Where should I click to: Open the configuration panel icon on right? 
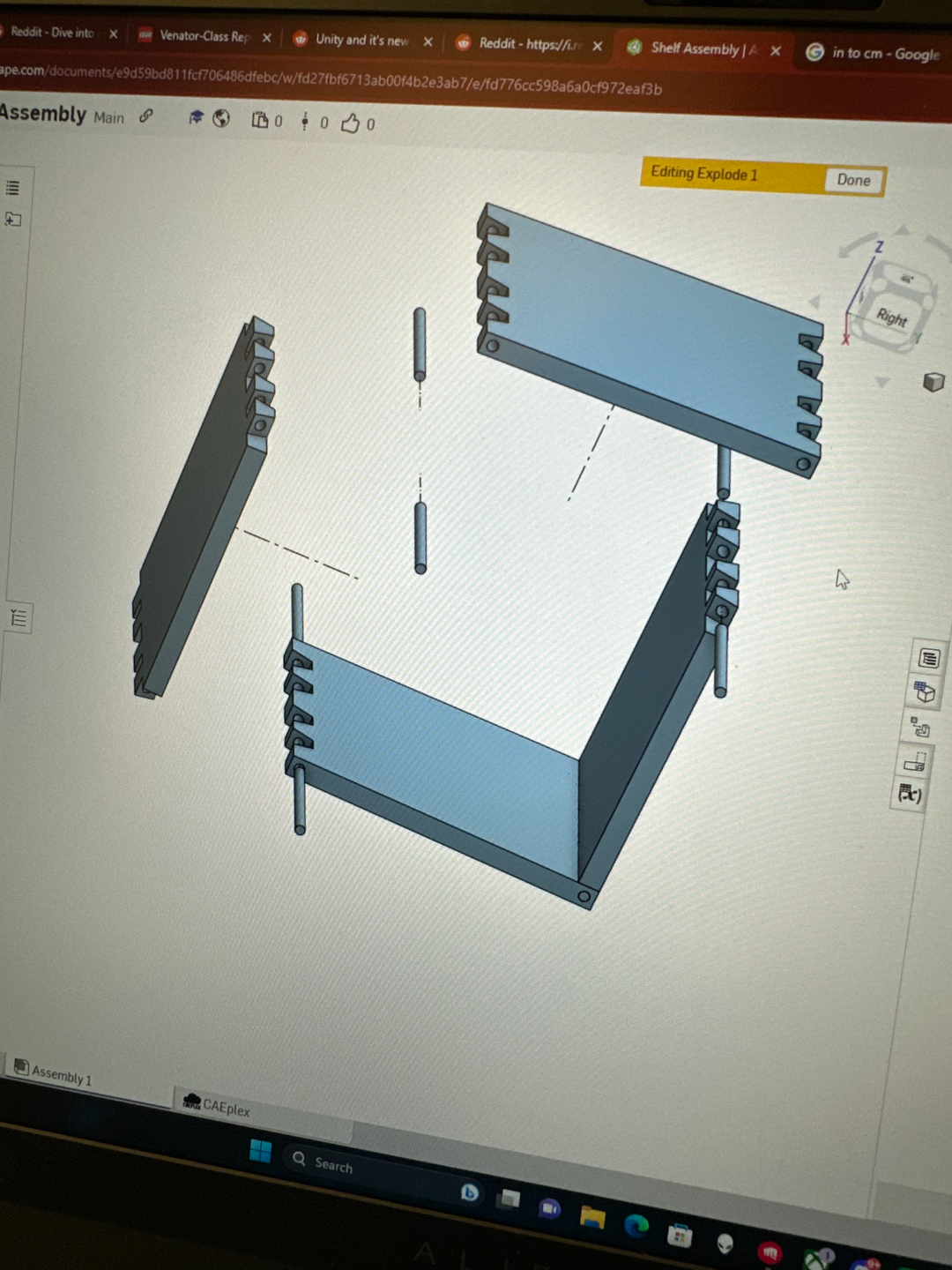pyautogui.click(x=925, y=692)
